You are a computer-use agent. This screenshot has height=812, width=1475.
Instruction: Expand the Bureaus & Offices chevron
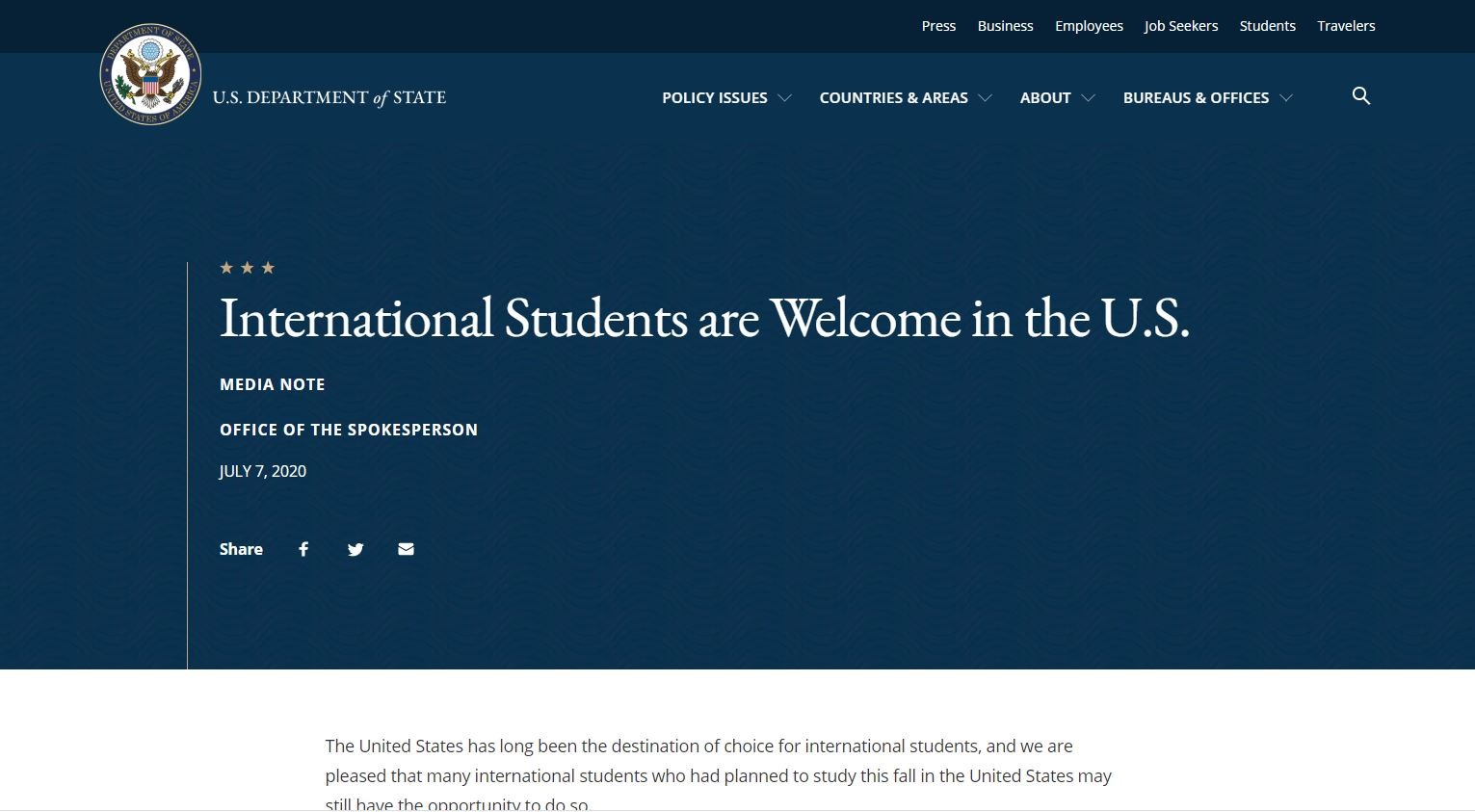[x=1285, y=98]
